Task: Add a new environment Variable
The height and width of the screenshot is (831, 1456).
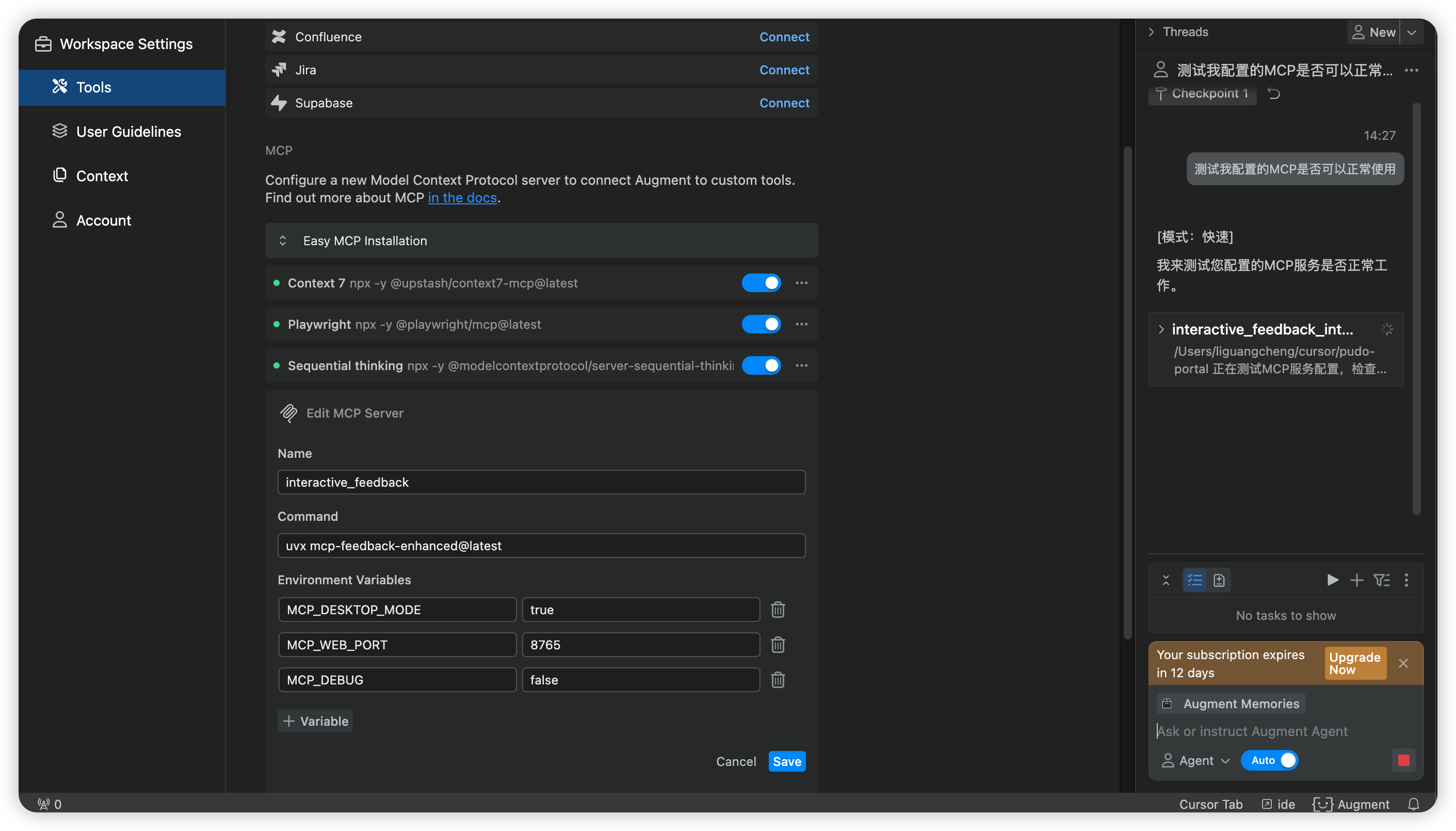Action: (315, 722)
